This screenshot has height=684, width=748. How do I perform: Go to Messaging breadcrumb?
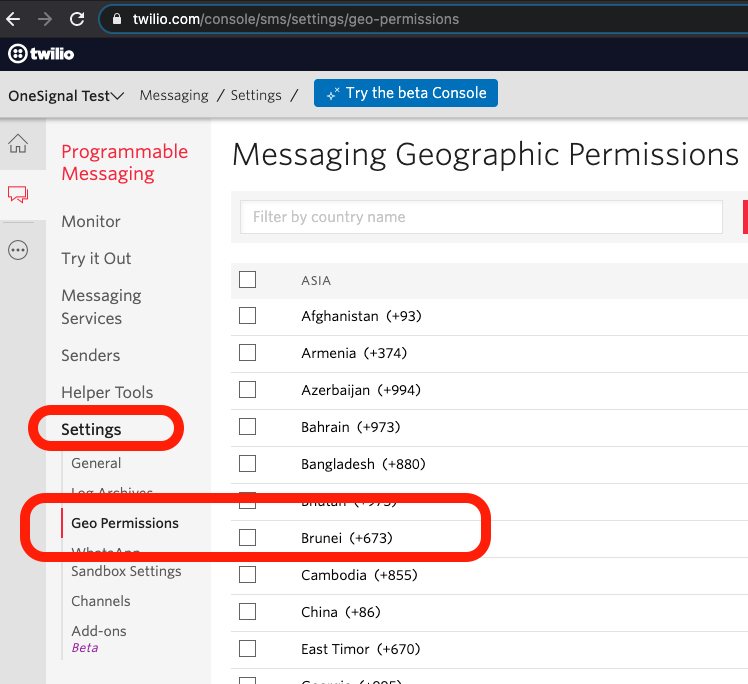tap(174, 95)
